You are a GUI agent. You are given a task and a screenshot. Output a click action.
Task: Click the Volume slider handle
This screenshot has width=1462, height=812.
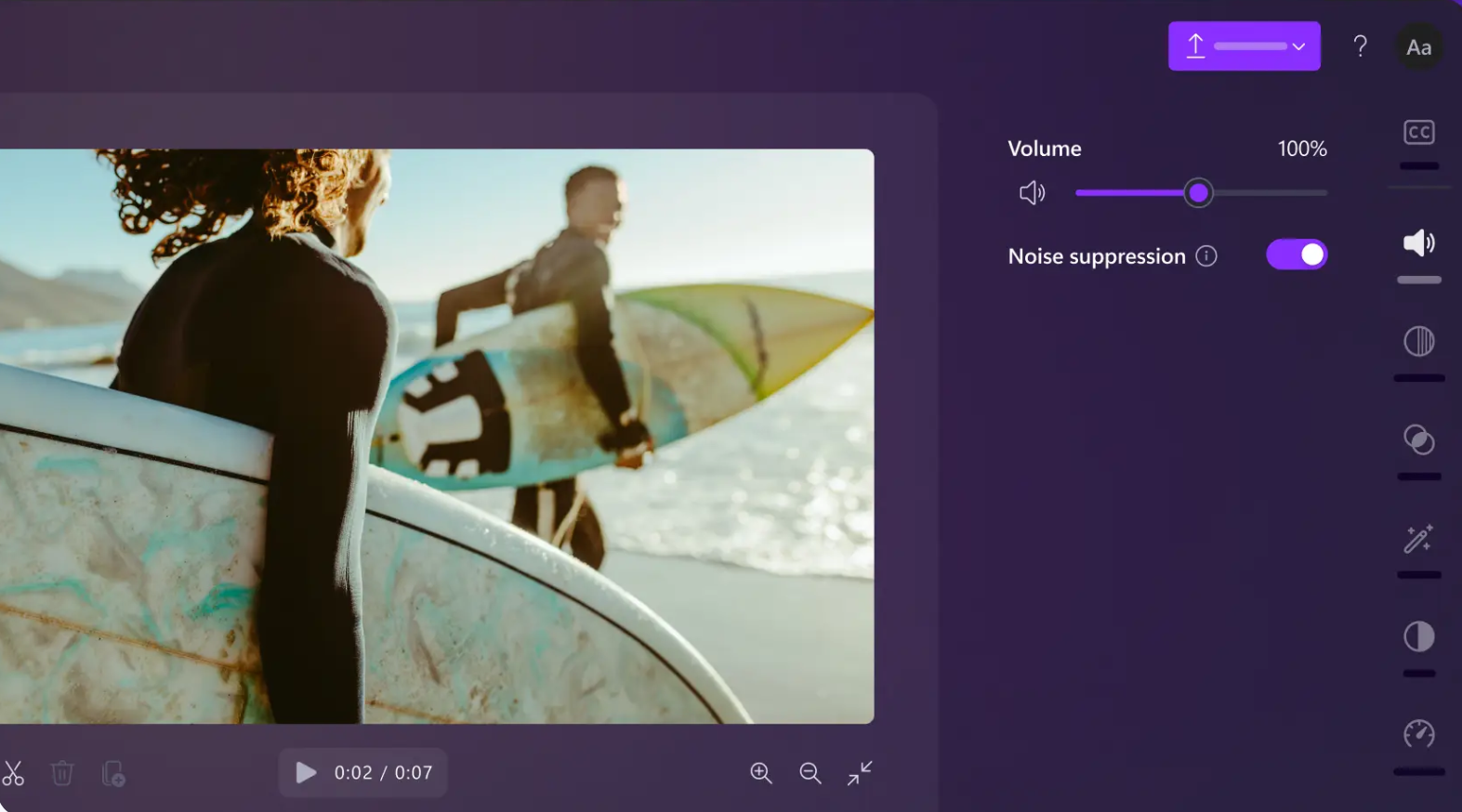[1199, 193]
